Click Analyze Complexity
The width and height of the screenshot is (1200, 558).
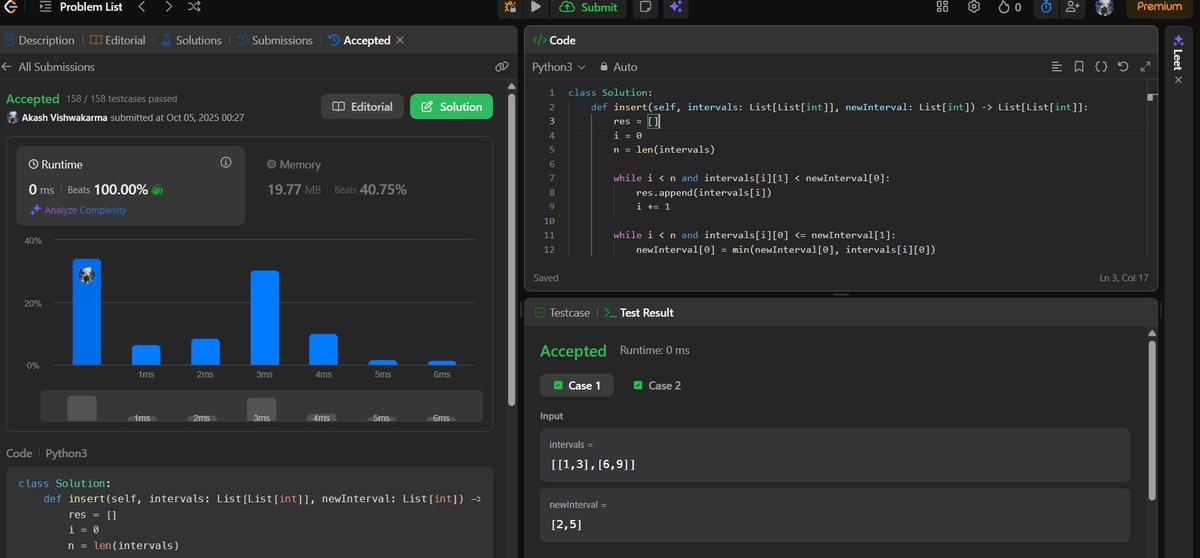78,210
